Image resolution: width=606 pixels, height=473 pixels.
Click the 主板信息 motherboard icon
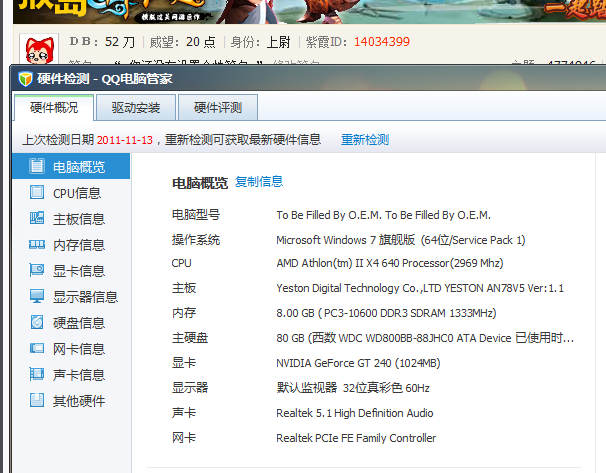37,218
